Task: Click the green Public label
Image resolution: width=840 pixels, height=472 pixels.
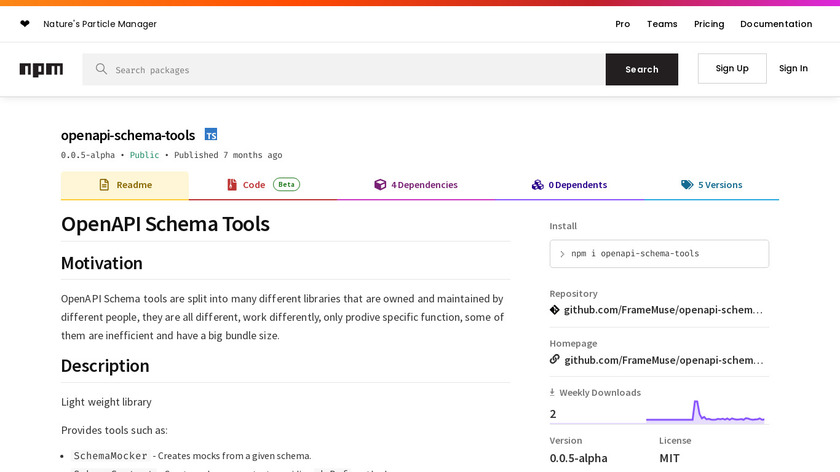Action: tap(144, 155)
